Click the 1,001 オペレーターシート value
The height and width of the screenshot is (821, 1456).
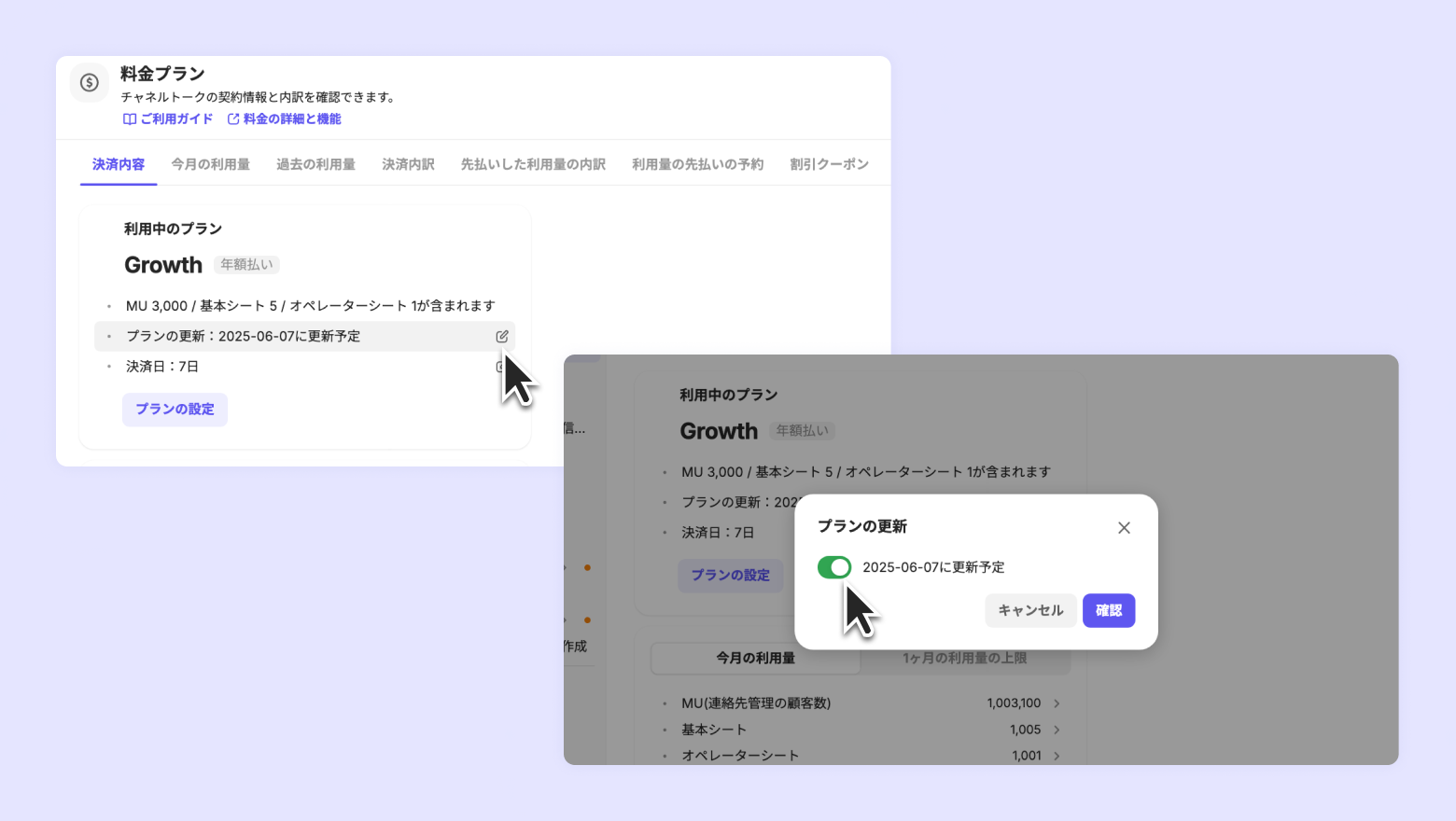1027,756
